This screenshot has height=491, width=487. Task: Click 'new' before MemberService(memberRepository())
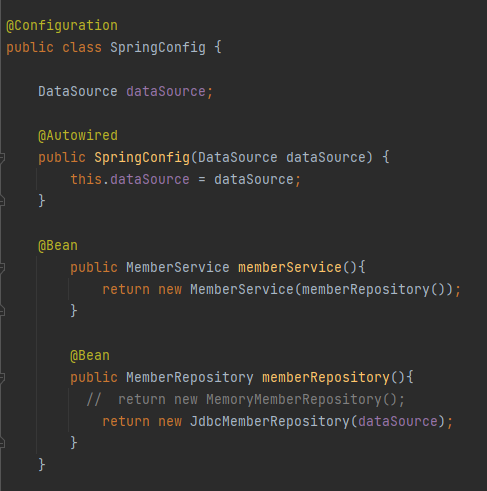[x=170, y=290]
